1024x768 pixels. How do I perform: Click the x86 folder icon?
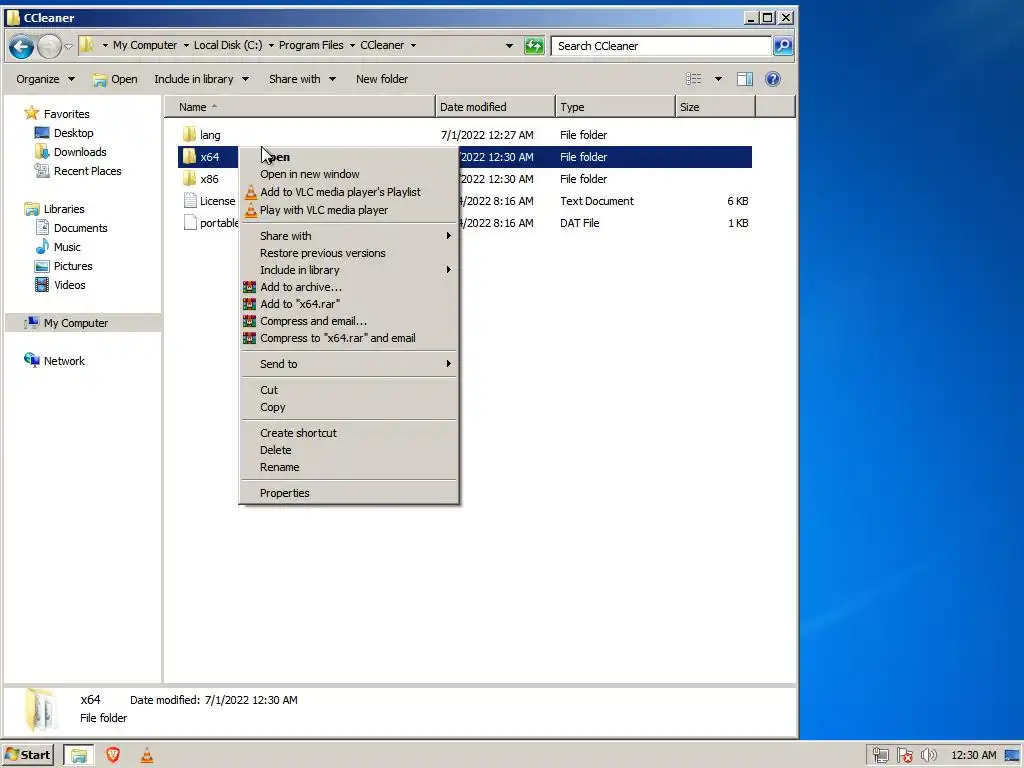tap(189, 178)
